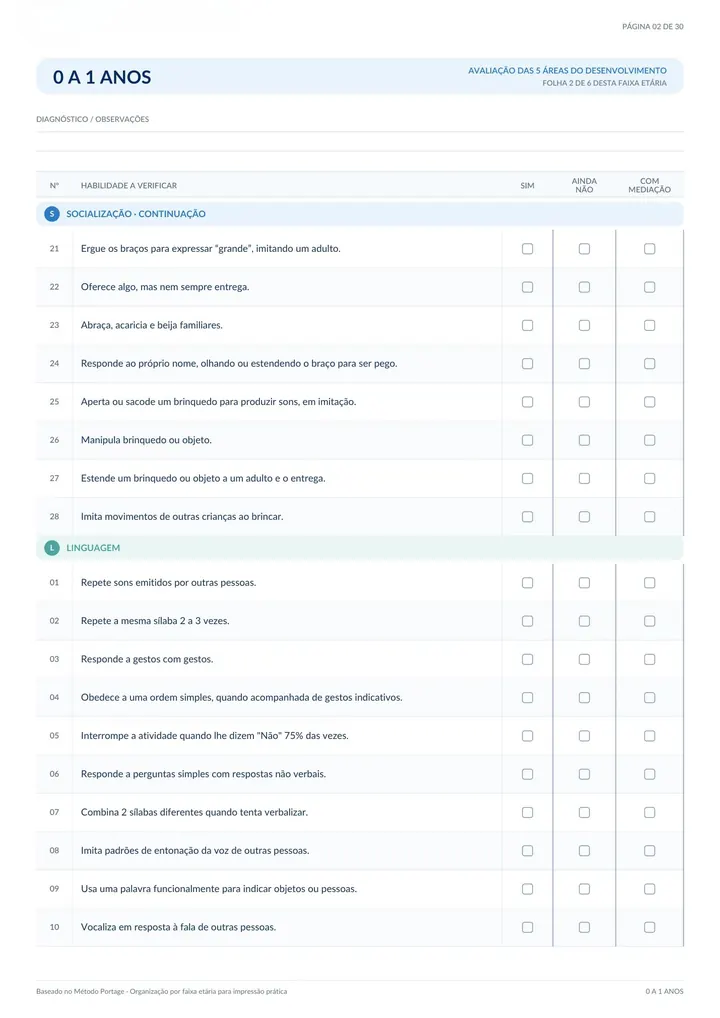This screenshot has width=720, height=1018.
Task: Check SIM for item 21 Ergue os braços
Action: click(527, 249)
